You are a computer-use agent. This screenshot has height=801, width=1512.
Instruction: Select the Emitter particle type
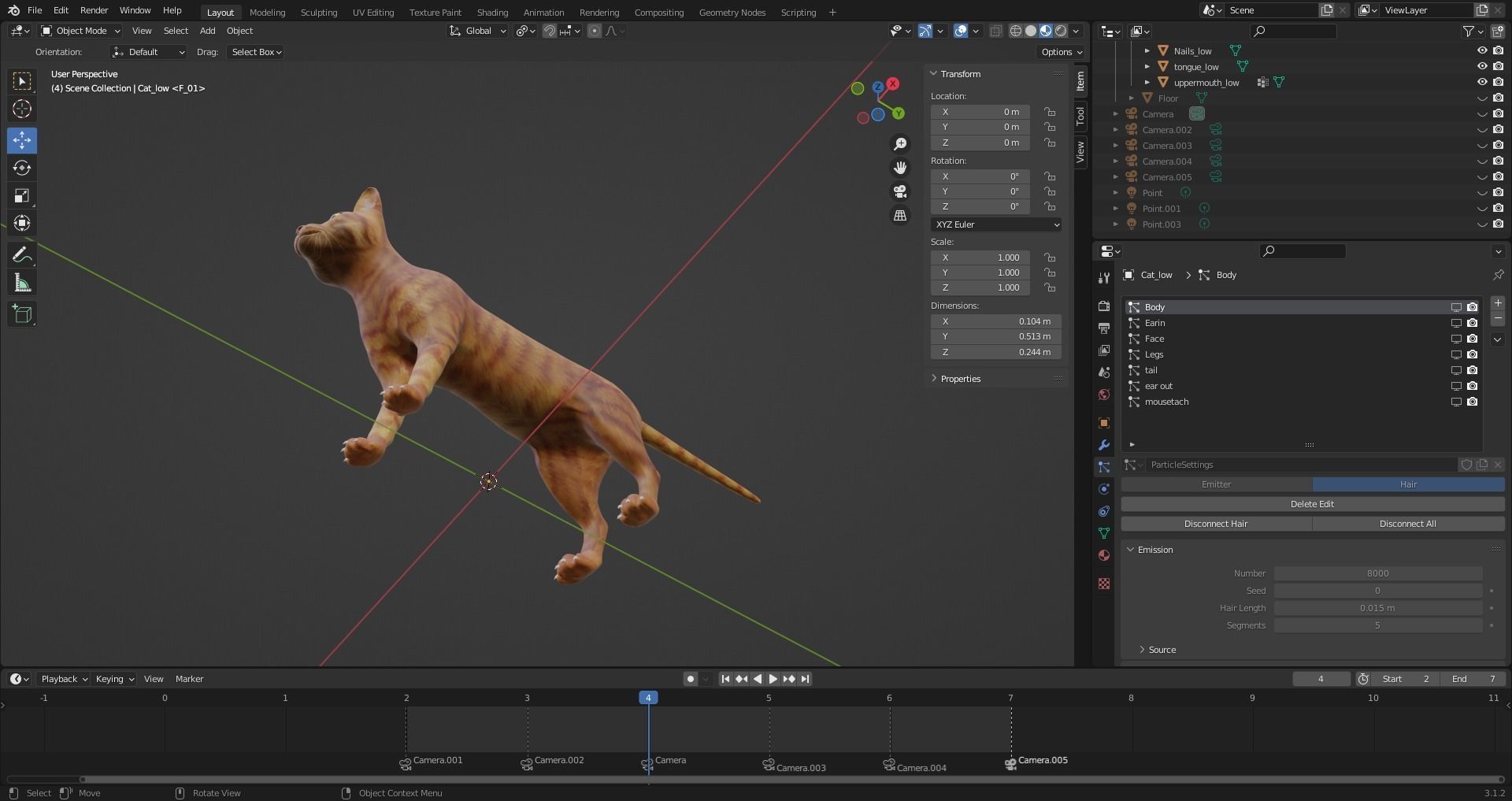[1216, 484]
